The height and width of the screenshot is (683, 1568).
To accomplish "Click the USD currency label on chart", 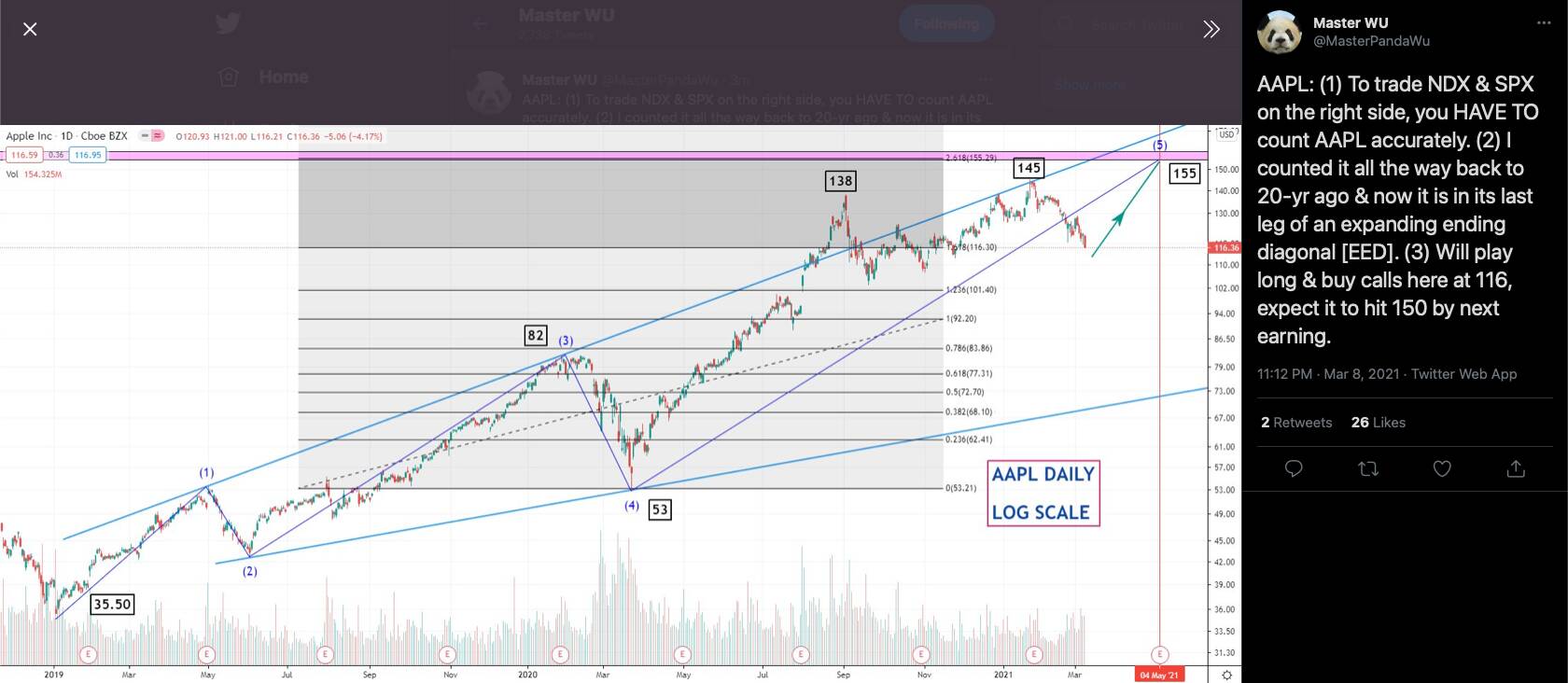I will (1225, 134).
